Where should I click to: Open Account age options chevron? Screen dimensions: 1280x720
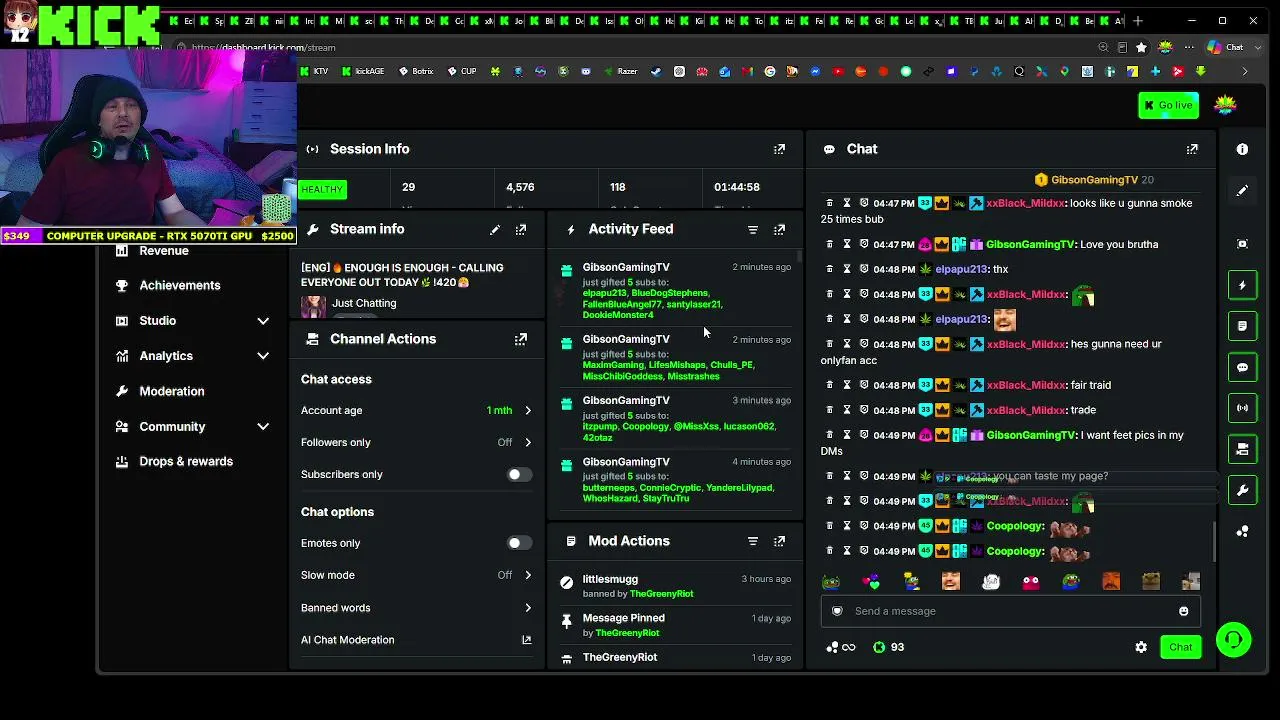point(528,411)
